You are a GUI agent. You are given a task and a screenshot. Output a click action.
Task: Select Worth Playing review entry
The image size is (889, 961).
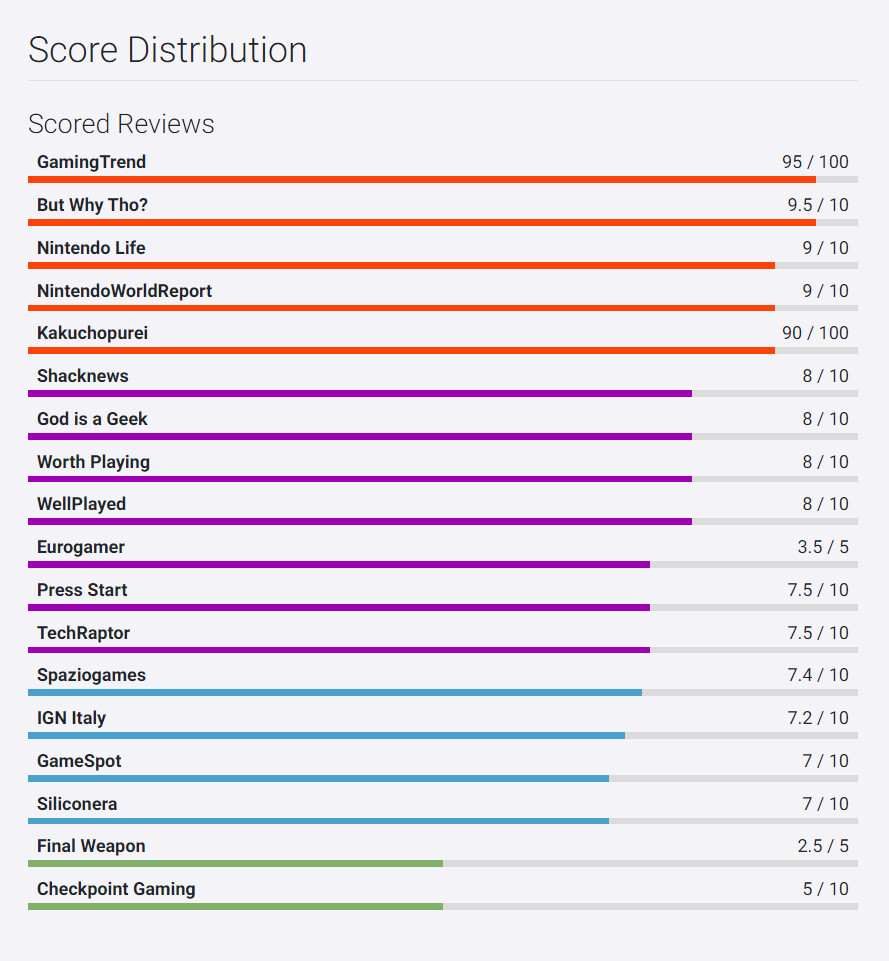click(x=93, y=462)
